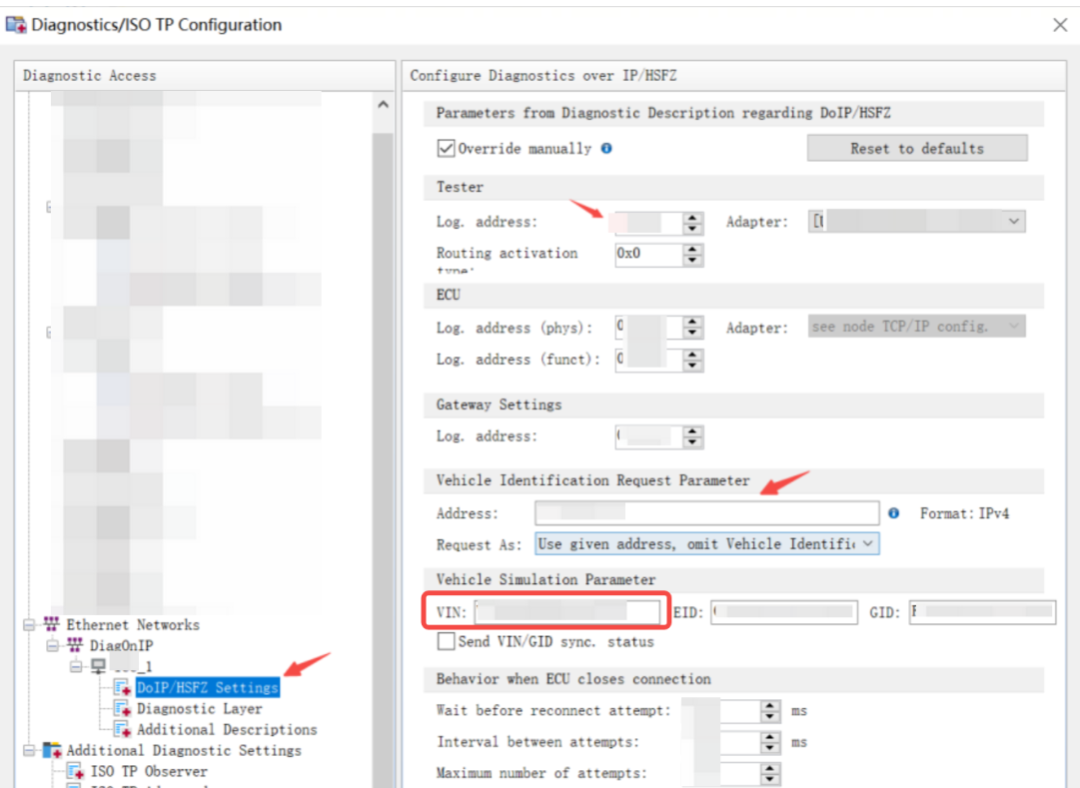
Task: Click the tree scrollbar up arrow
Action: tap(383, 105)
